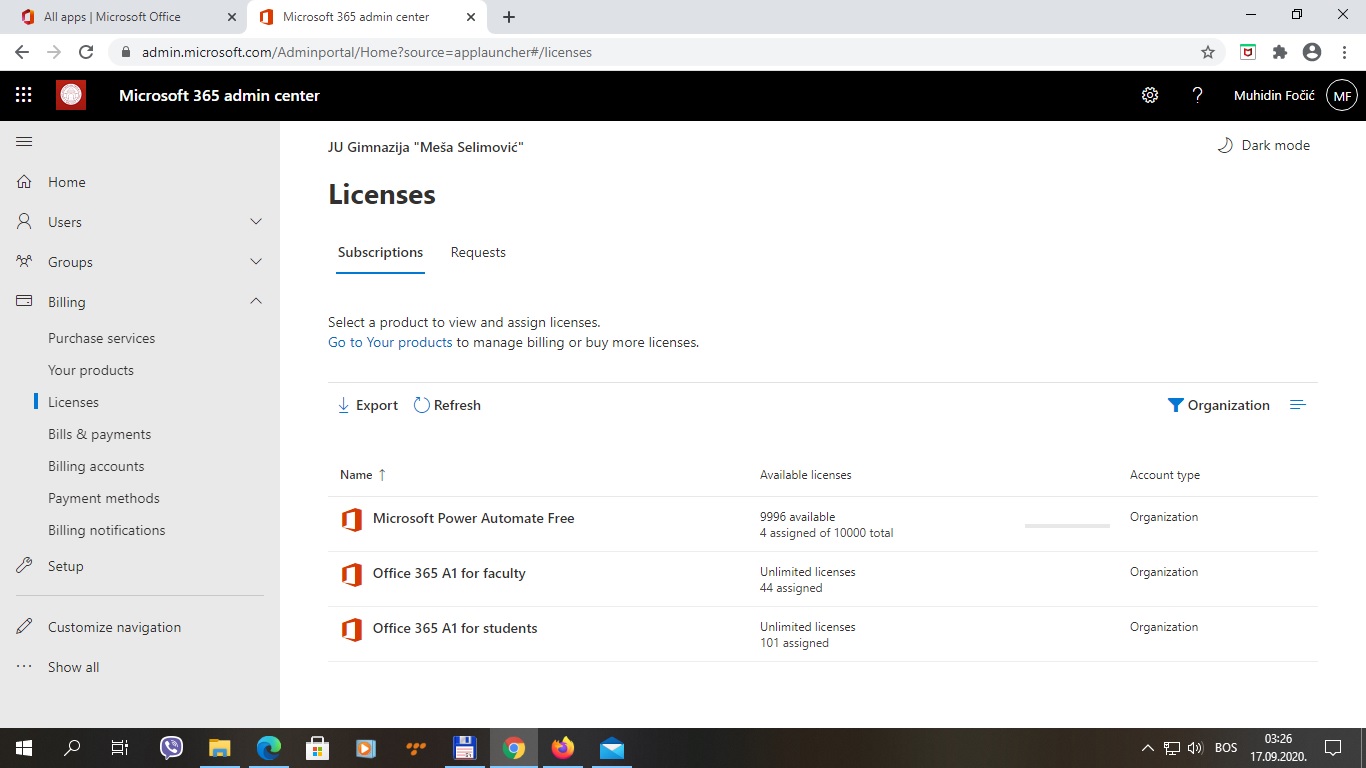
Task: Open the Help question mark icon
Action: coord(1198,96)
